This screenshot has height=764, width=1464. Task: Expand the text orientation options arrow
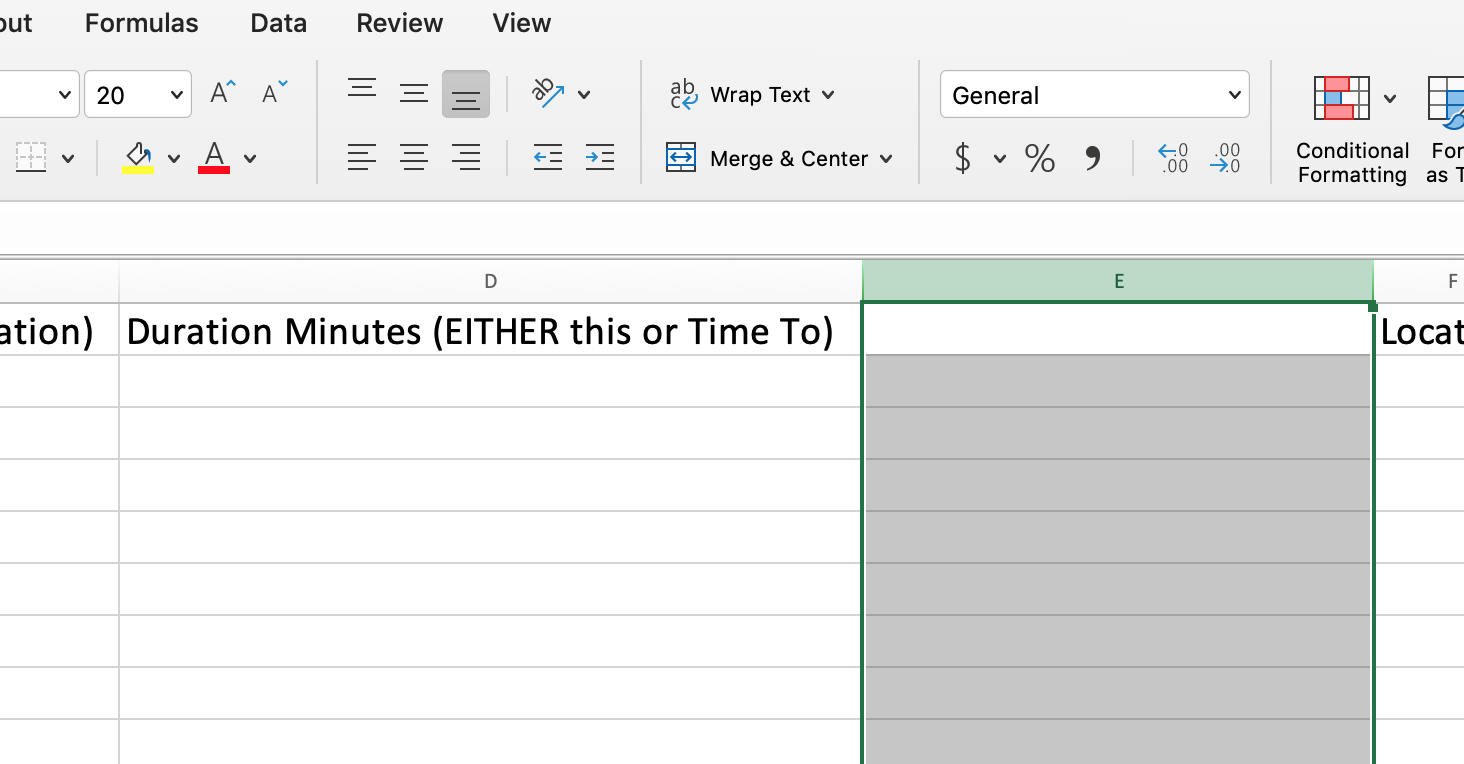point(584,95)
